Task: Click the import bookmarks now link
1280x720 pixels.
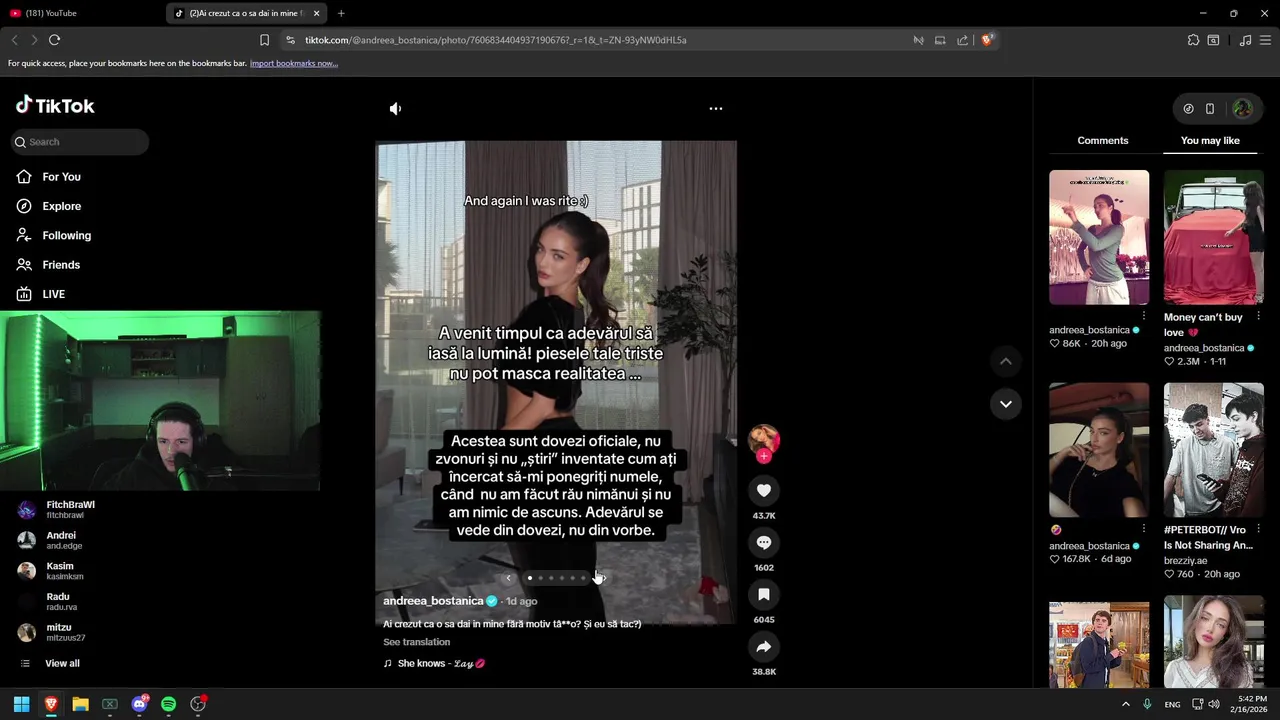Action: click(x=294, y=63)
